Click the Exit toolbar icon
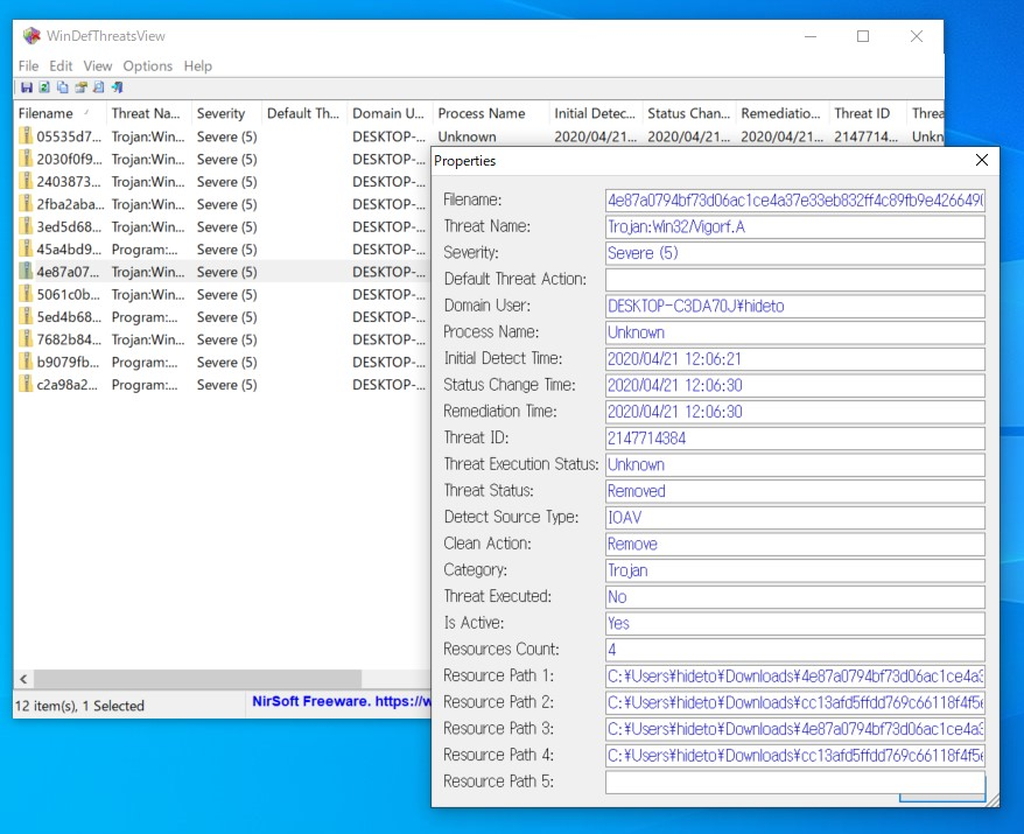 tap(117, 88)
